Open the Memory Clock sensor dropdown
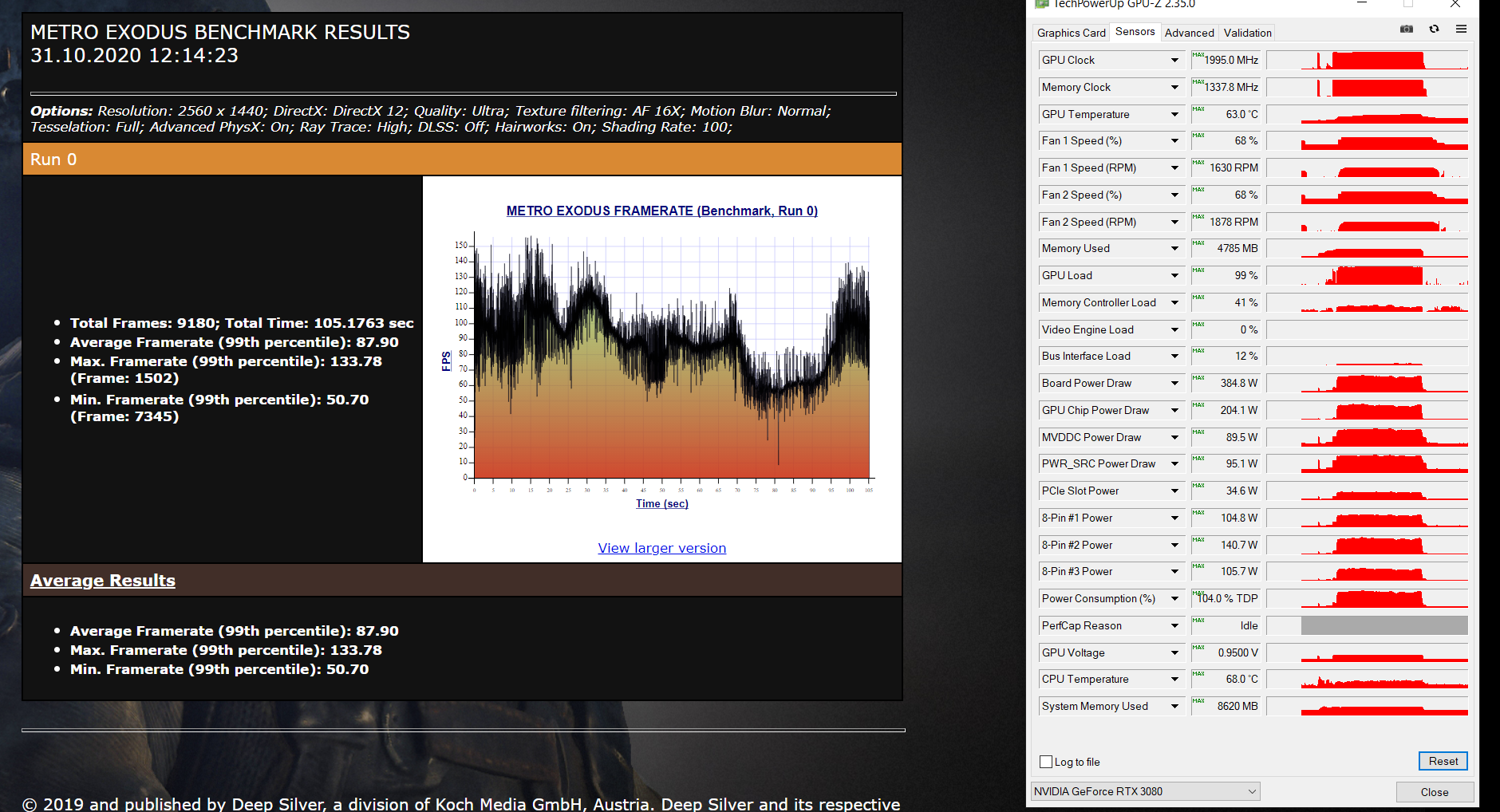1500x812 pixels. 1174,88
